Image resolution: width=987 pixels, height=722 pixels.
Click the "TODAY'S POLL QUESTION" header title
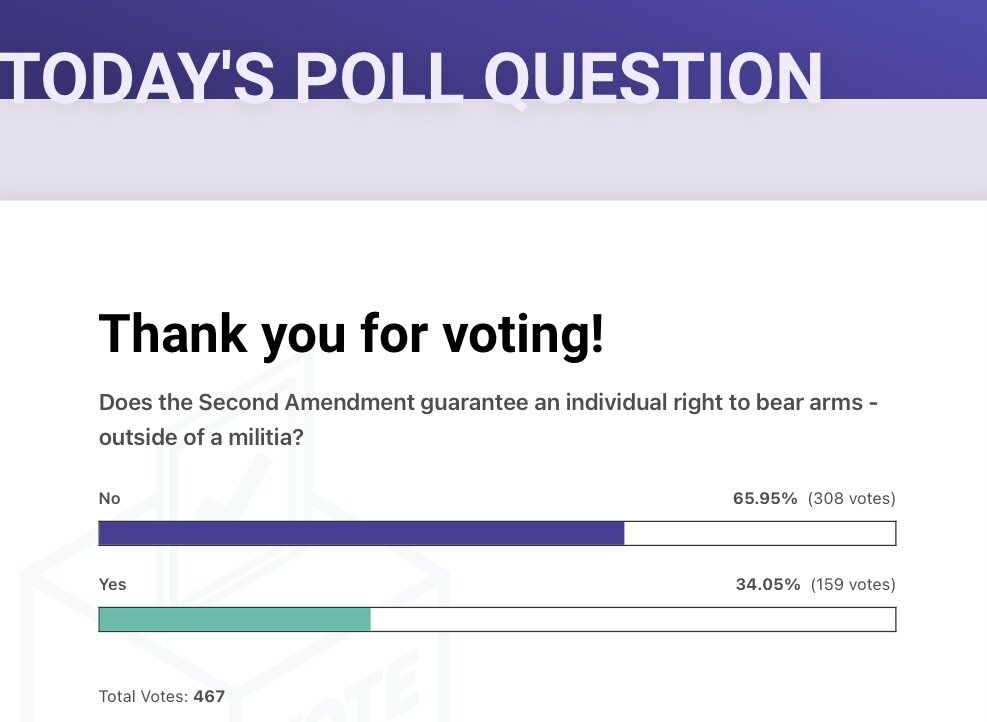coord(410,76)
